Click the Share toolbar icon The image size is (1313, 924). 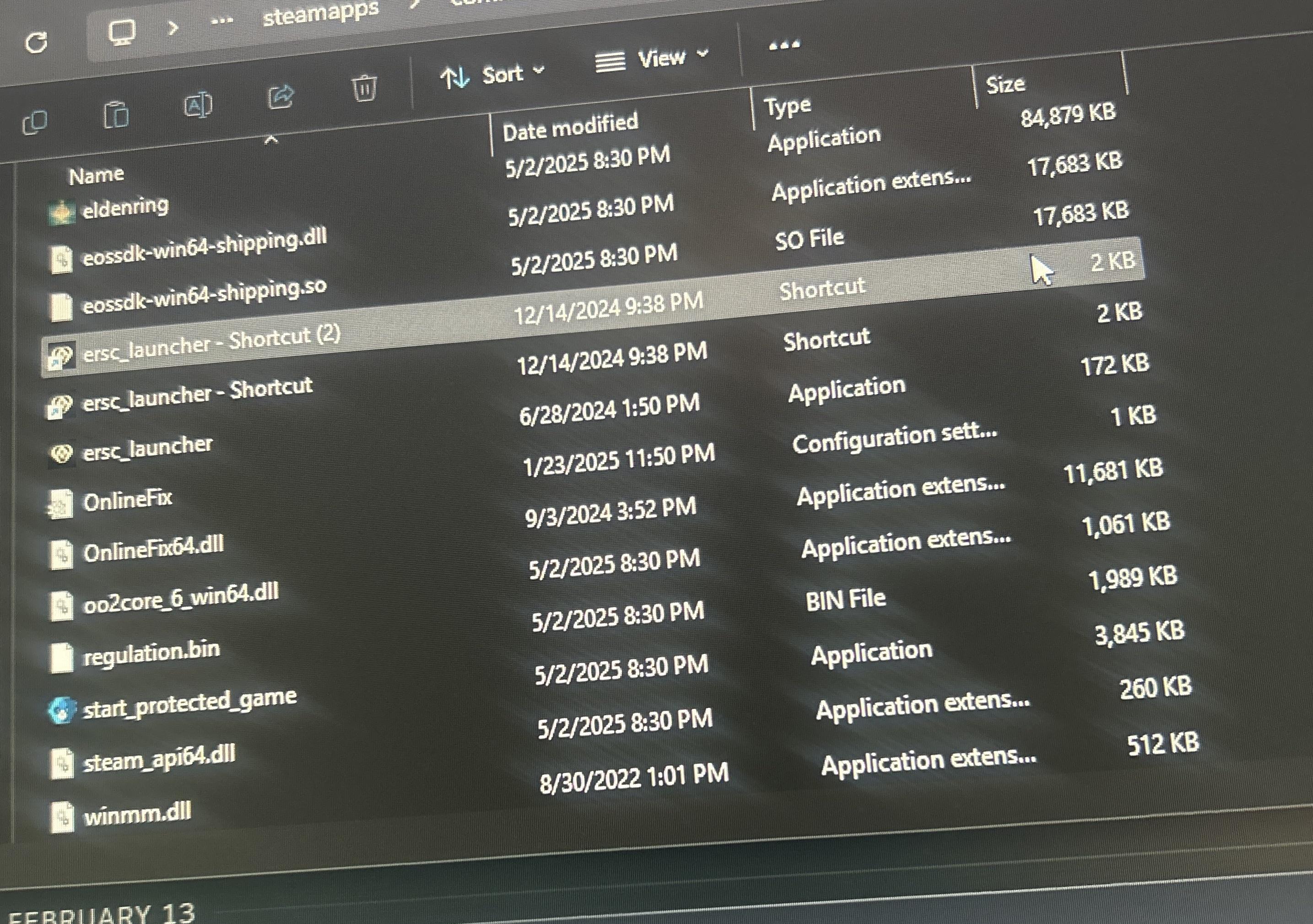[x=281, y=96]
